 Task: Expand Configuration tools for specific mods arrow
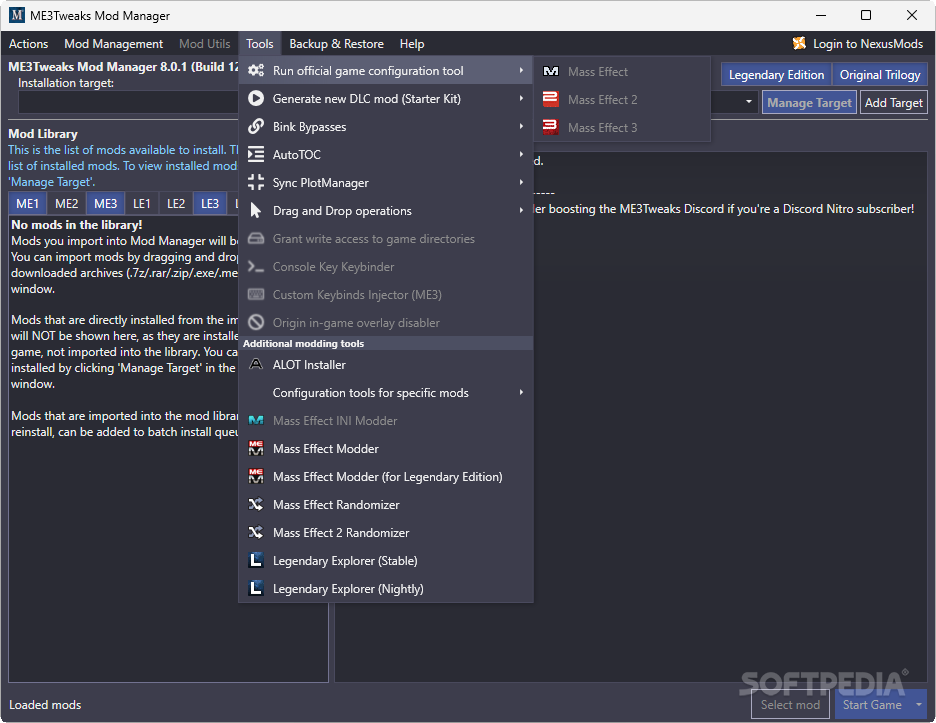(x=521, y=392)
